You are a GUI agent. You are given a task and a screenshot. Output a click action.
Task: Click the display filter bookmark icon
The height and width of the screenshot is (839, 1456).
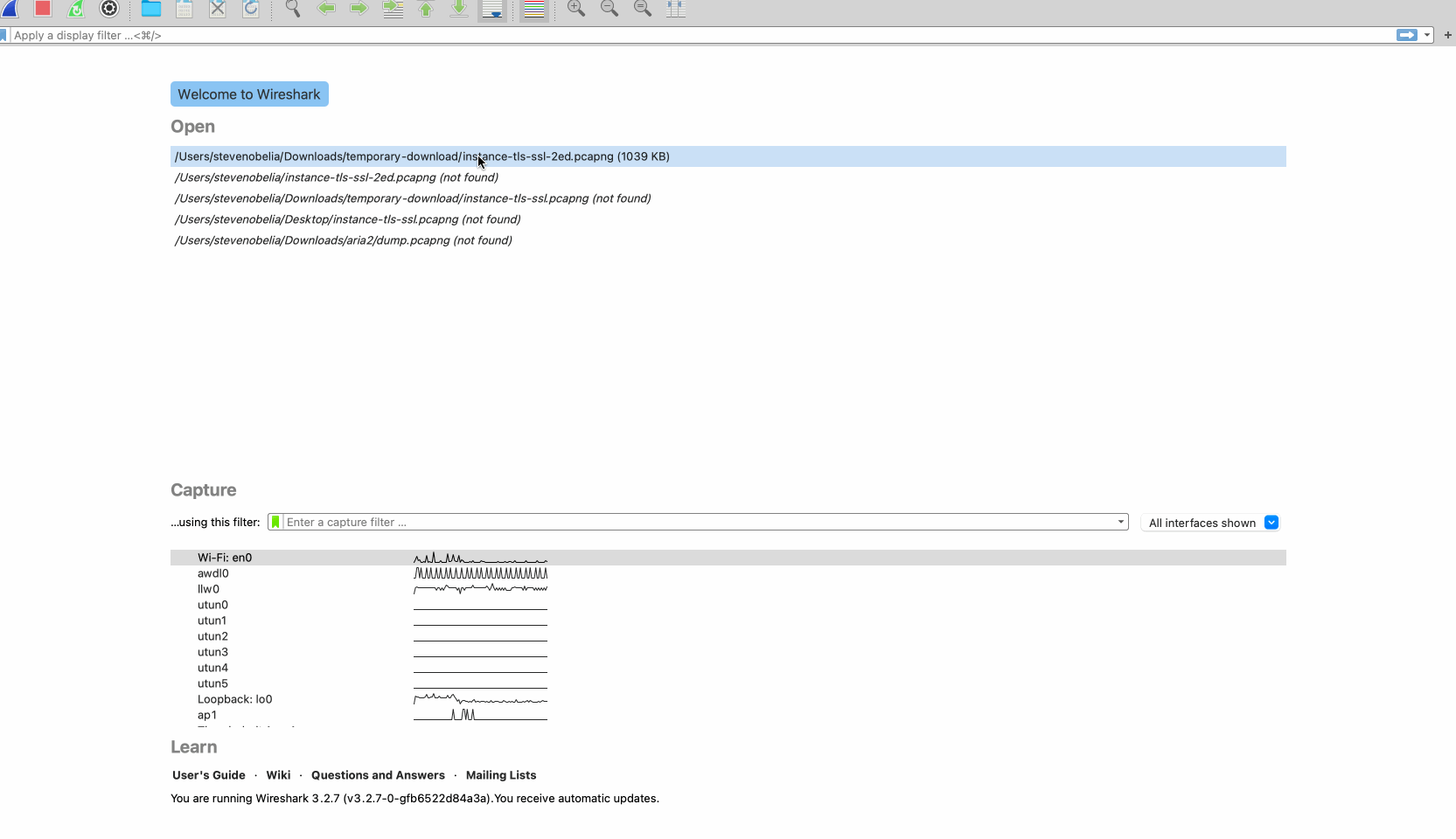4,35
